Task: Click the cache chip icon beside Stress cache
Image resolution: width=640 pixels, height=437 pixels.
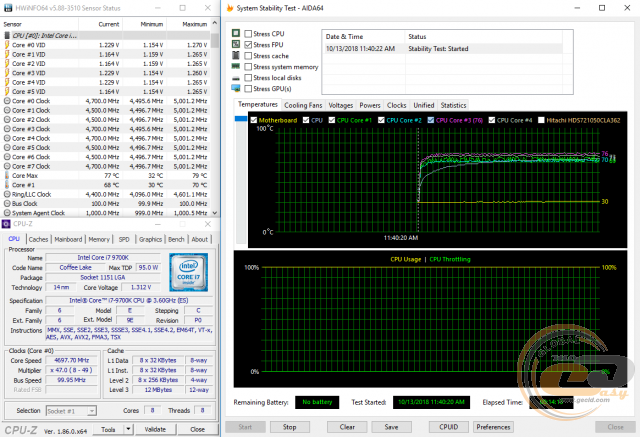Action: (x=236, y=55)
